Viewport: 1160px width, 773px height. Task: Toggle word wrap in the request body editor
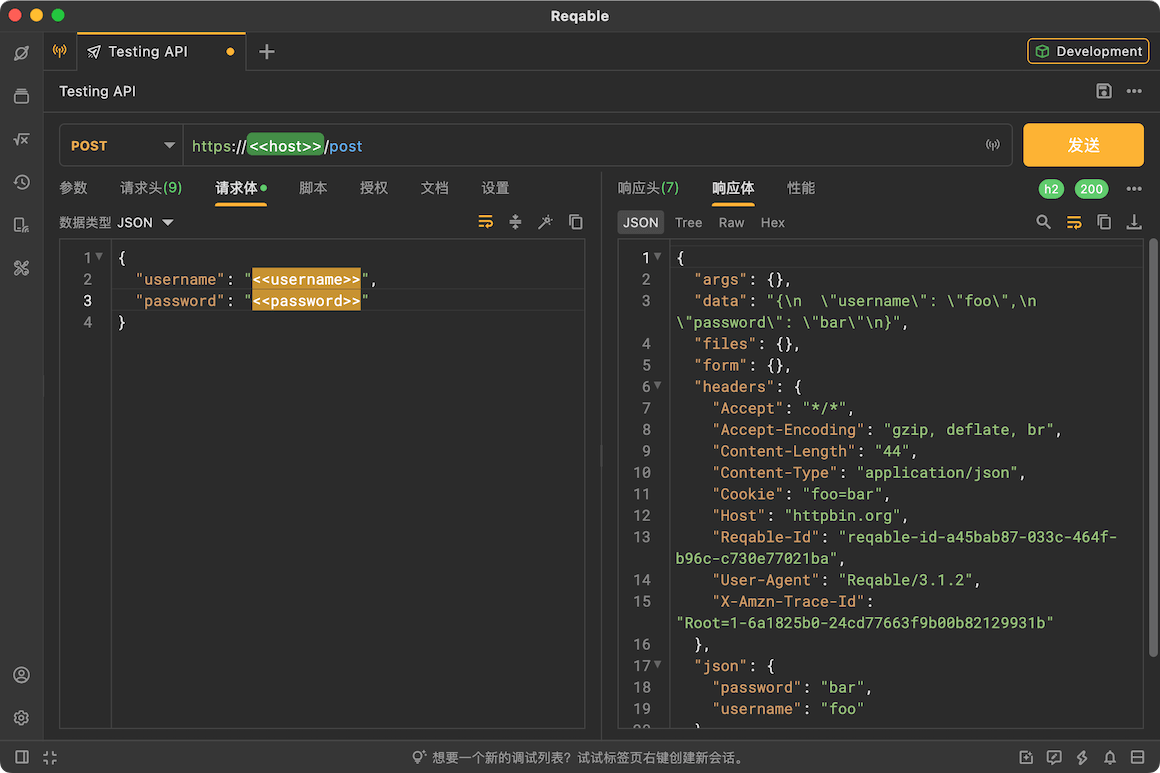tap(485, 222)
